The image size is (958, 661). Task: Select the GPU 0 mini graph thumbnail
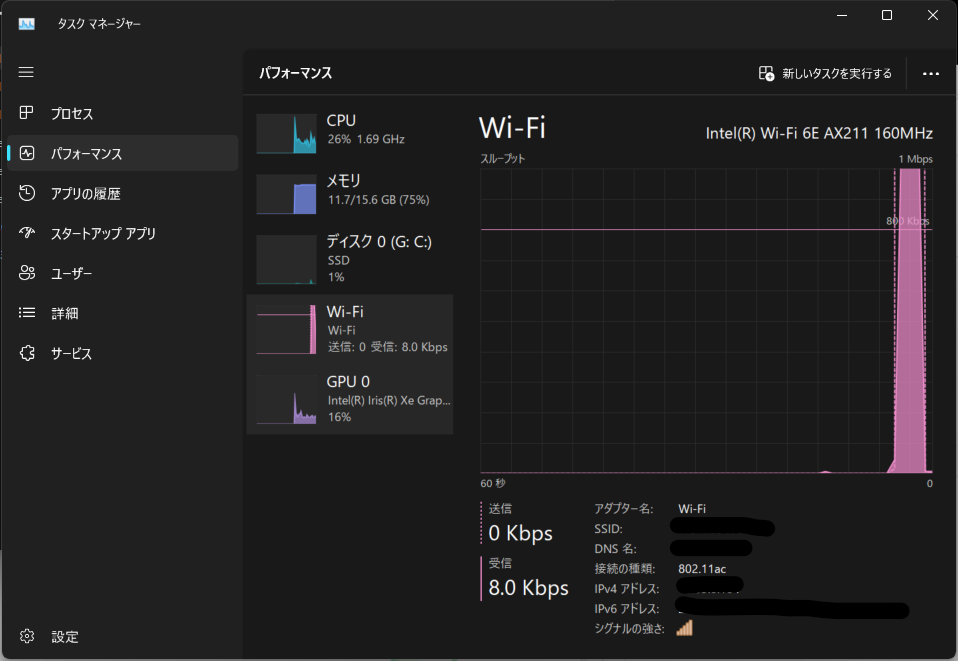287,400
